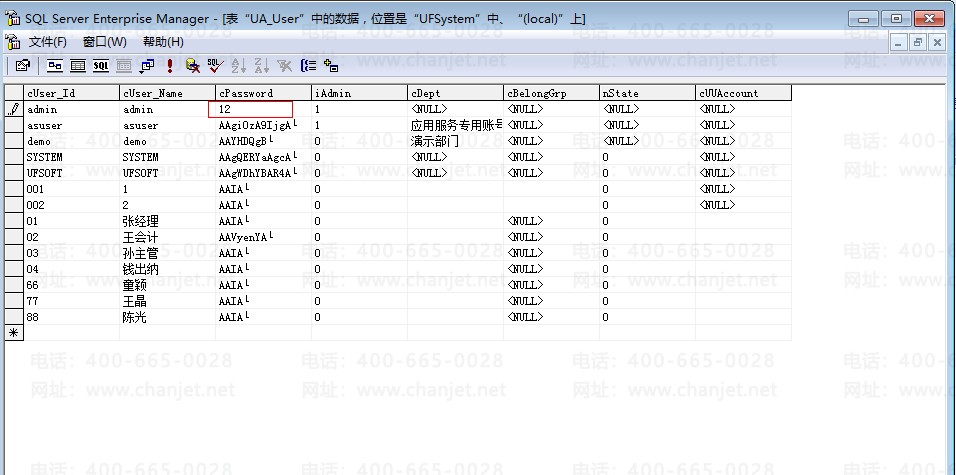956x475 pixels.
Task: Open the 窗口(W) menu
Action: [104, 42]
